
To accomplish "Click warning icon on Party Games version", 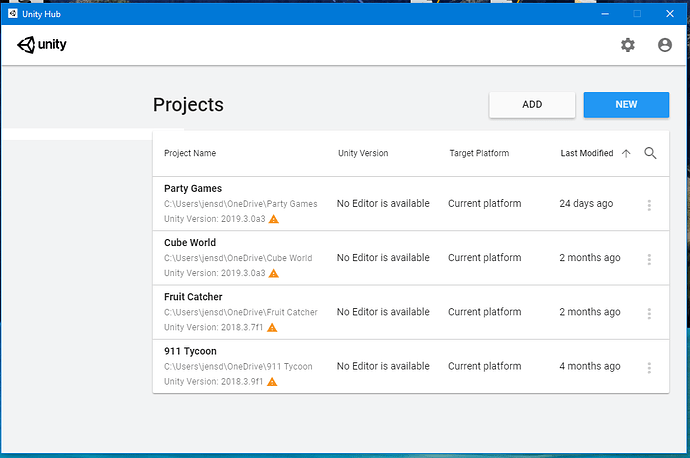I will pos(273,219).
